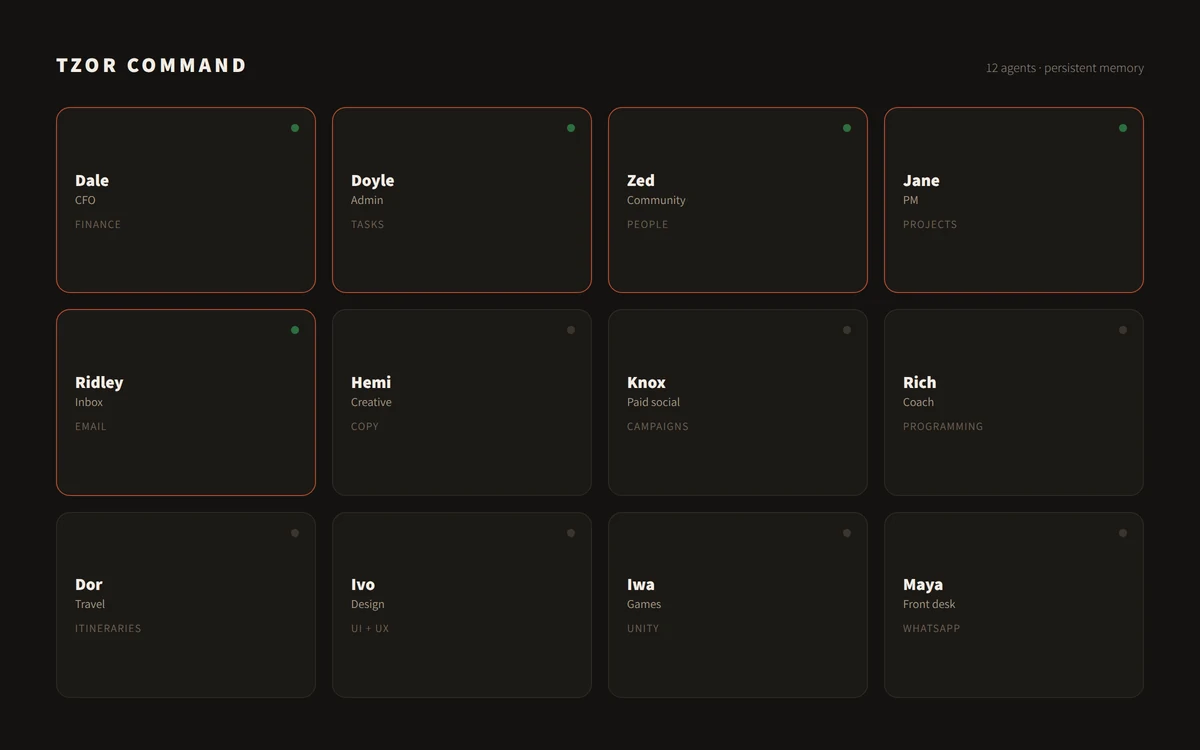Click the Design role under Ivo
The height and width of the screenshot is (750, 1200).
pyautogui.click(x=368, y=605)
